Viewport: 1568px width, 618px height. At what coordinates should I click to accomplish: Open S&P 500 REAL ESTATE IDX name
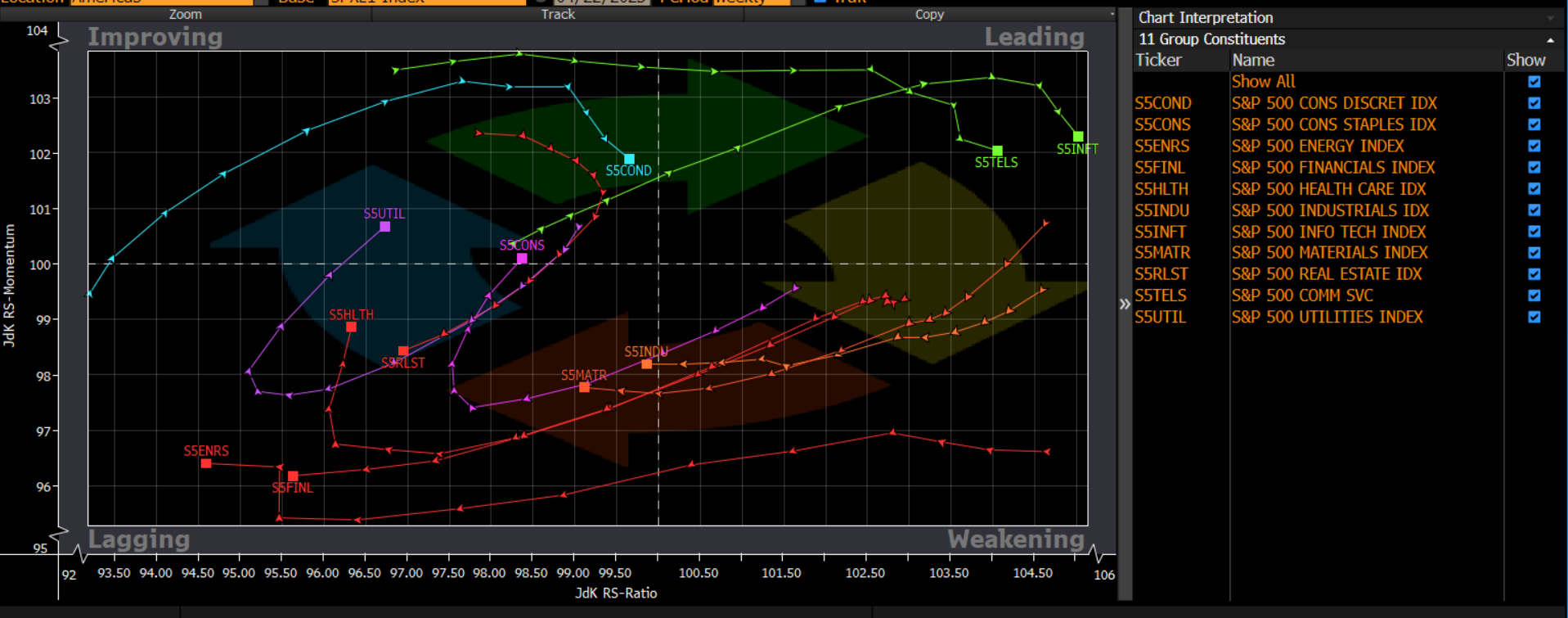(x=1327, y=274)
